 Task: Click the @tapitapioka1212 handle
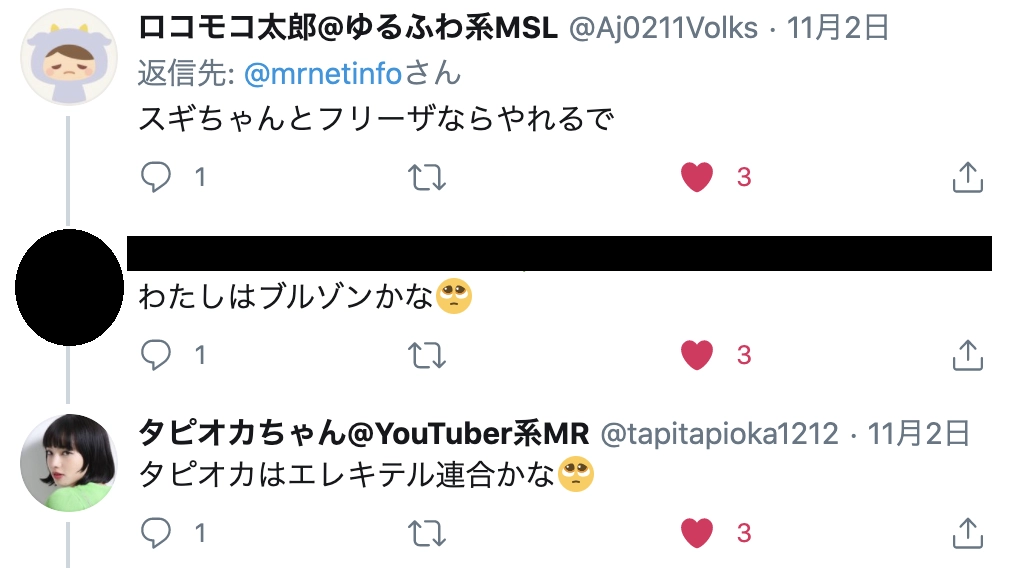pyautogui.click(x=719, y=433)
